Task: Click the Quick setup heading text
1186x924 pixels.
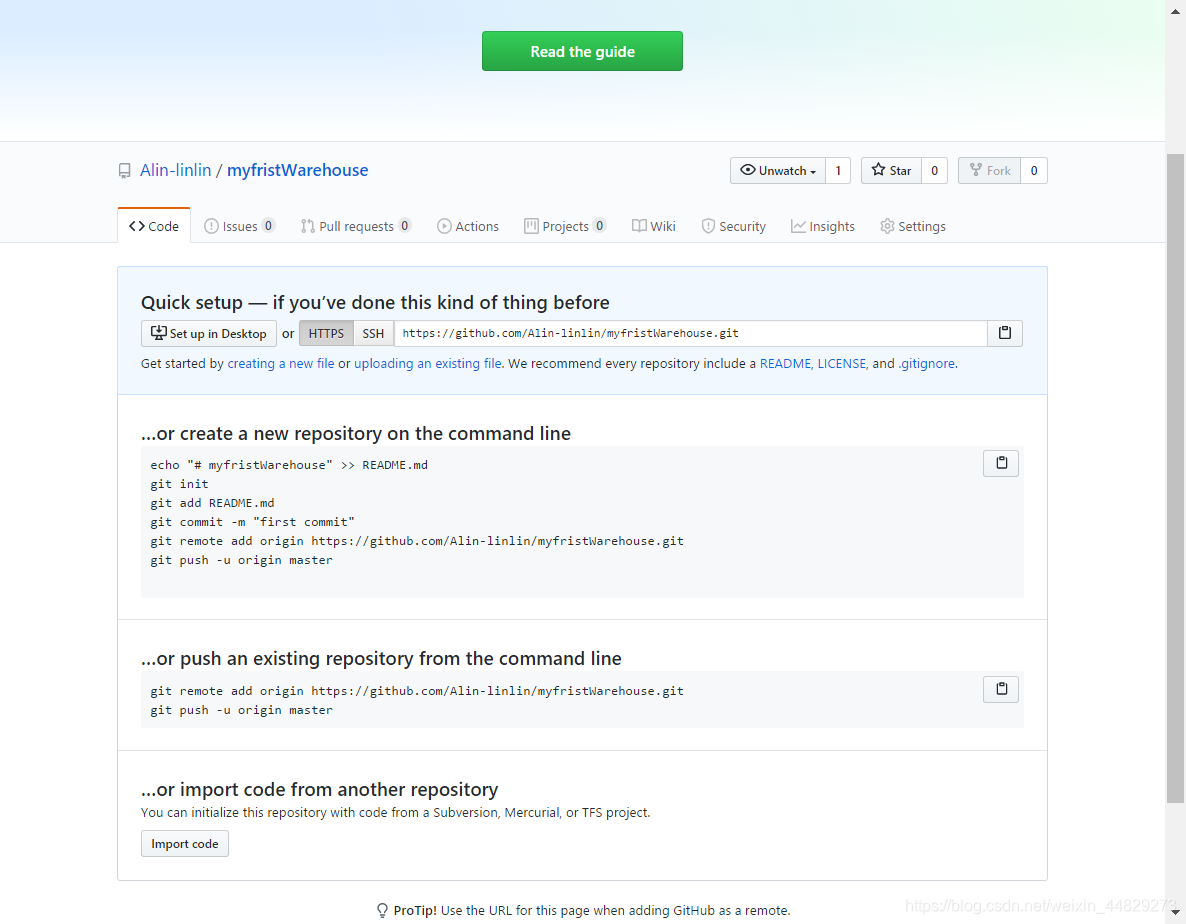Action: coord(375,302)
